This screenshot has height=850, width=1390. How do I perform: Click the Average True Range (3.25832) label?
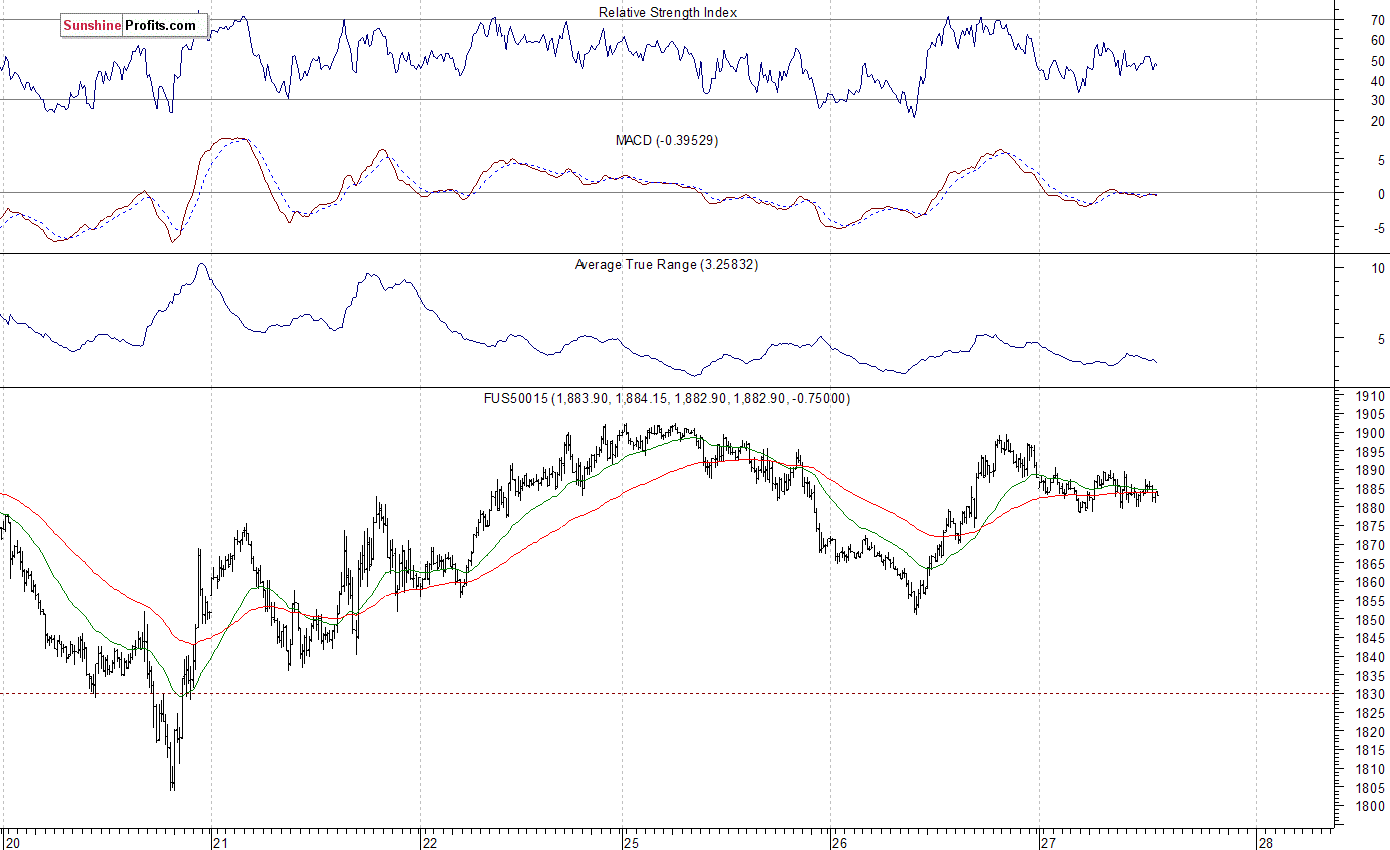coord(666,265)
